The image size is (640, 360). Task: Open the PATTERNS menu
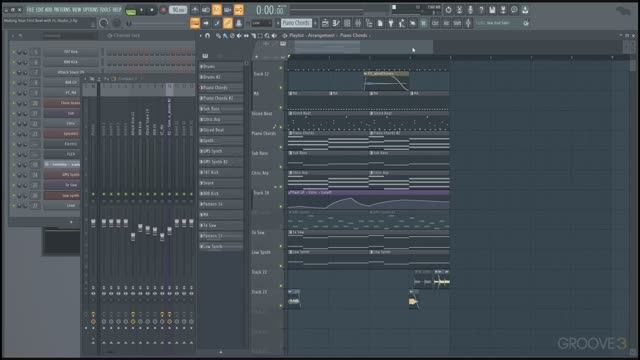pyautogui.click(x=62, y=9)
